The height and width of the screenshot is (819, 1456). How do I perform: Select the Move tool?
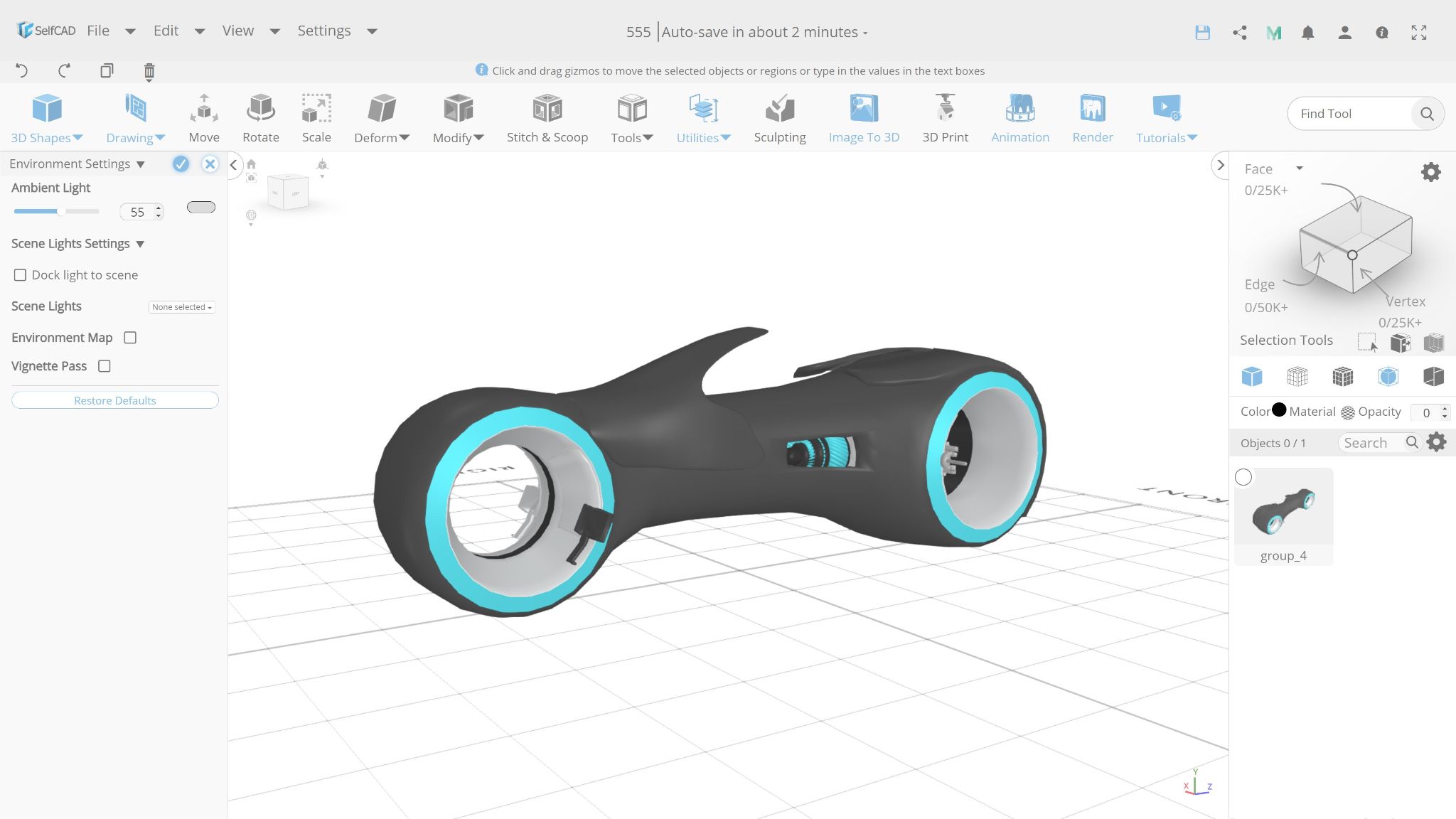click(x=204, y=118)
